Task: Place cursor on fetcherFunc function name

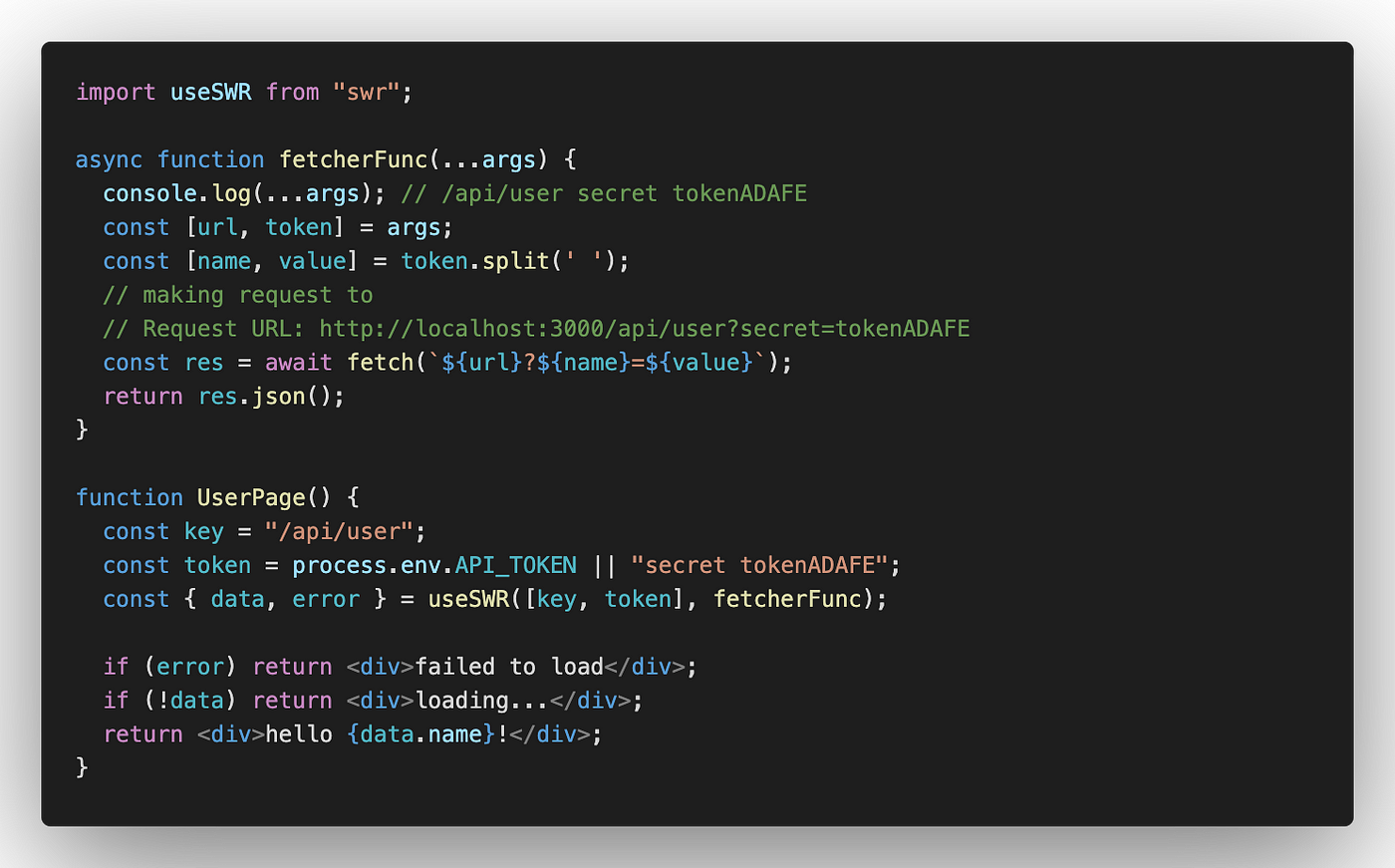Action: point(354,159)
